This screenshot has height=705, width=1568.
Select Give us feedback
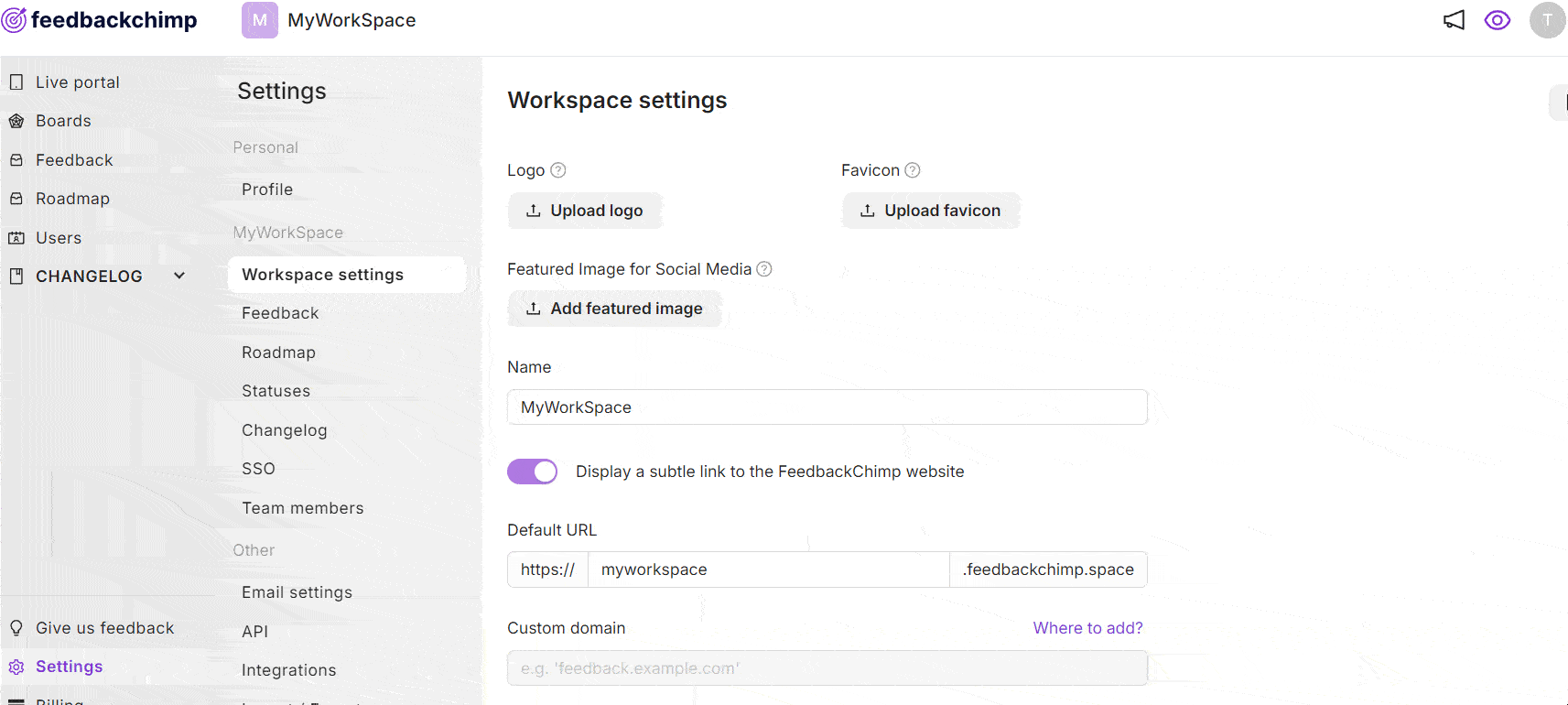click(x=104, y=628)
